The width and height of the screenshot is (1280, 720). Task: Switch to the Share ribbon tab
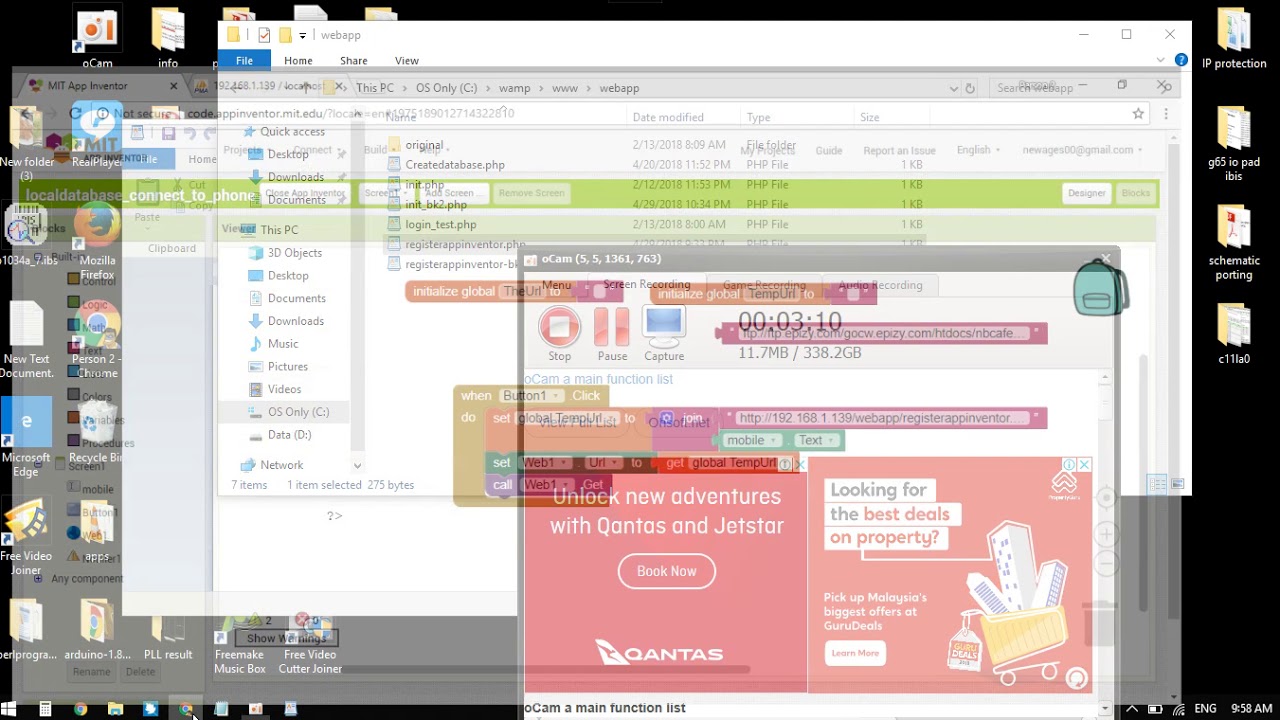click(x=353, y=61)
